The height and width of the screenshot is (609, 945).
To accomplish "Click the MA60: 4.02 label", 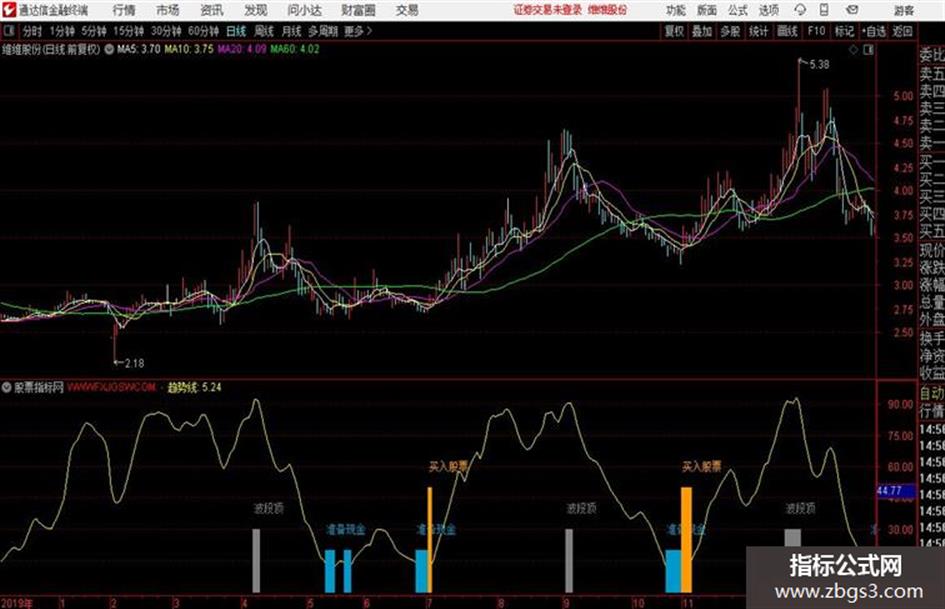I will tap(295, 49).
